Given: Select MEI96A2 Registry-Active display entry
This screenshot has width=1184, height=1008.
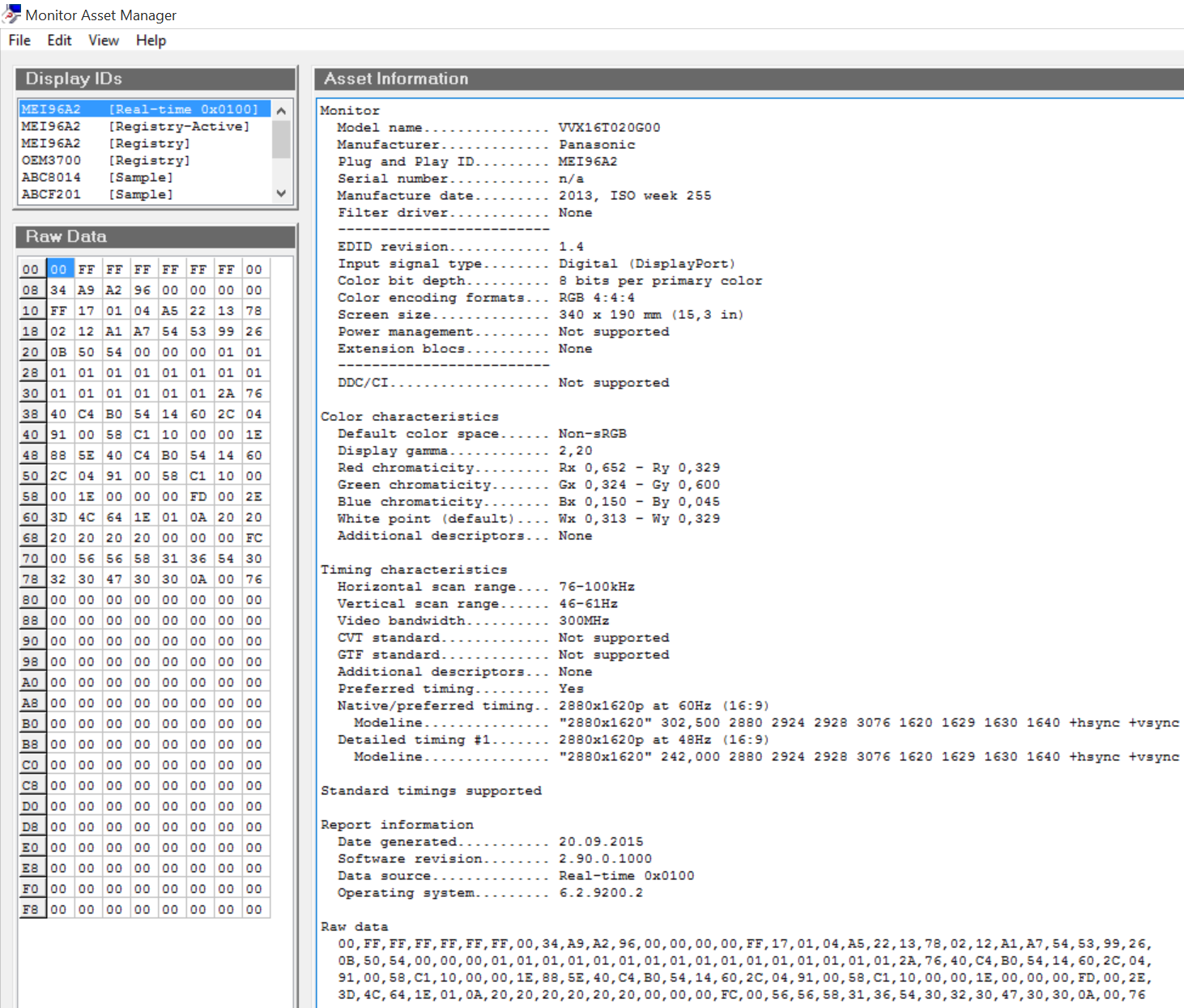Looking at the screenshot, I should [145, 126].
